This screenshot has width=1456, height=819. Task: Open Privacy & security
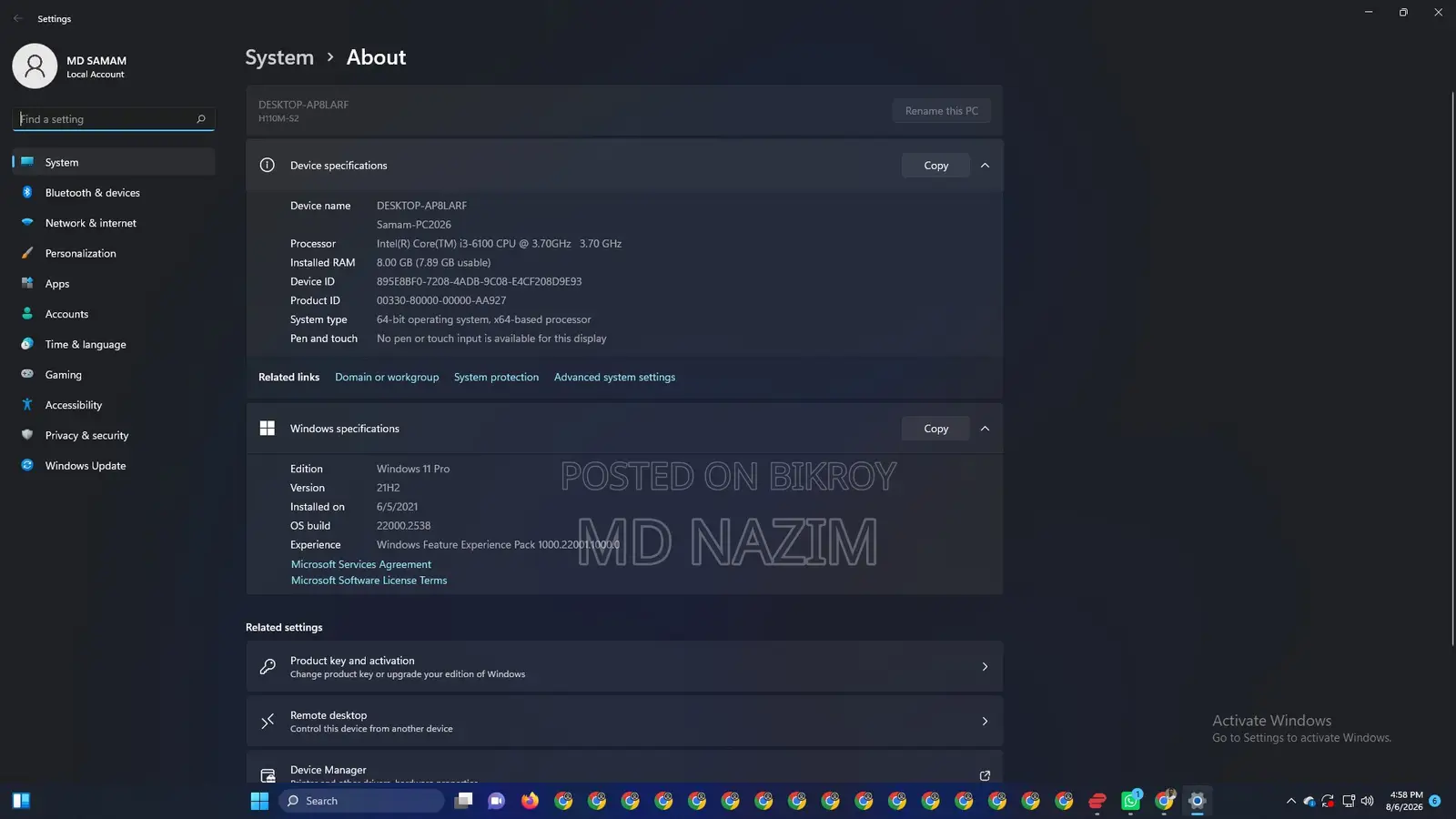114,435
